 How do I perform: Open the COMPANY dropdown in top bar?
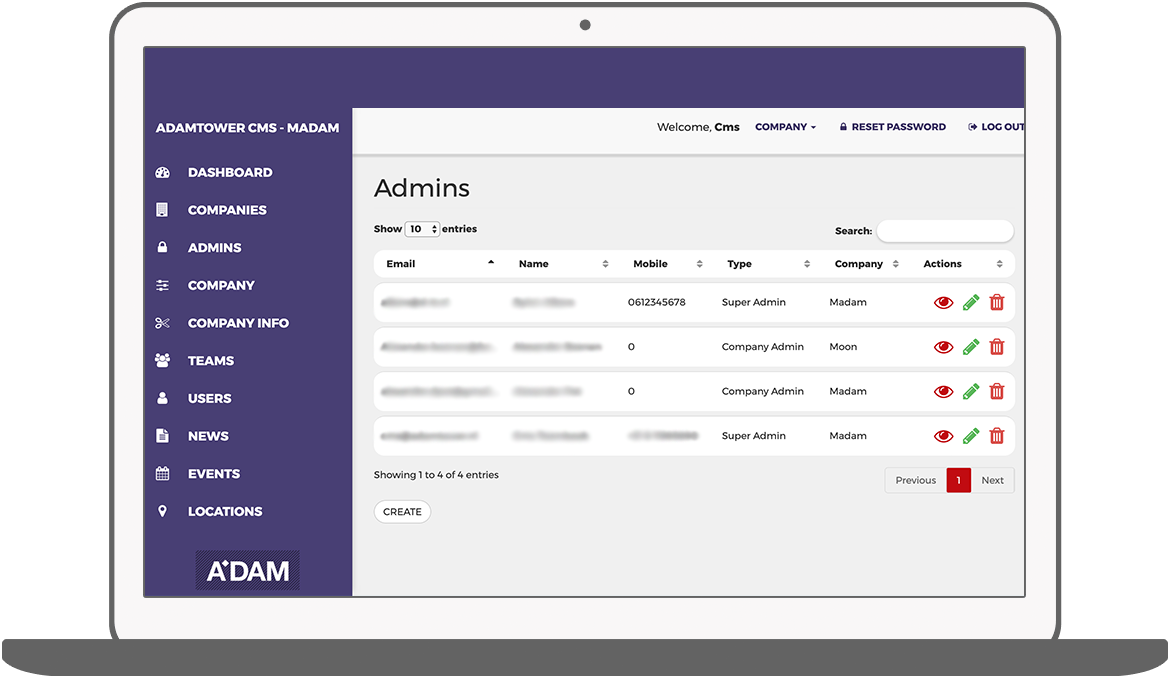point(785,127)
